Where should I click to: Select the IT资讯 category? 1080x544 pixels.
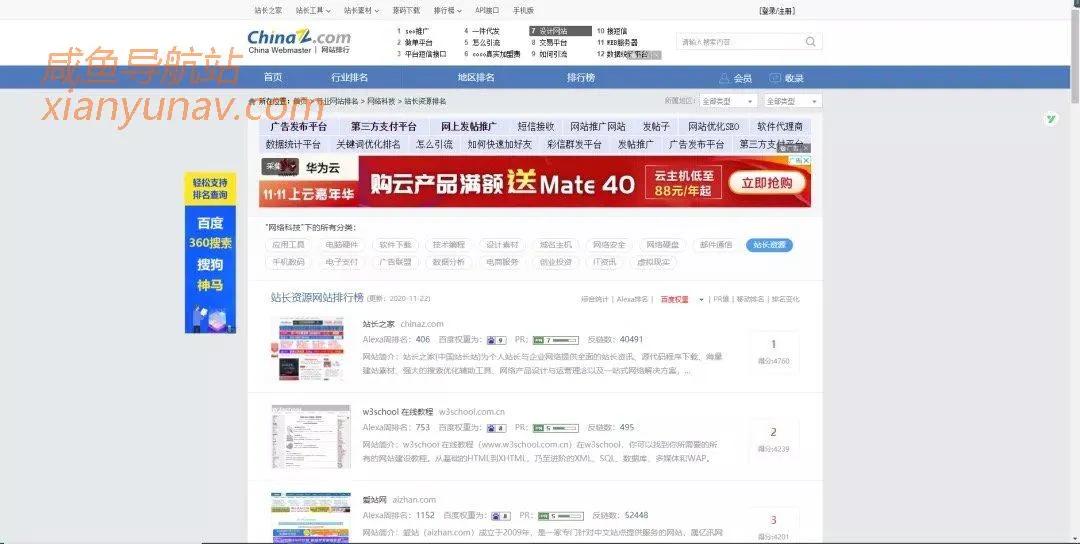[605, 262]
